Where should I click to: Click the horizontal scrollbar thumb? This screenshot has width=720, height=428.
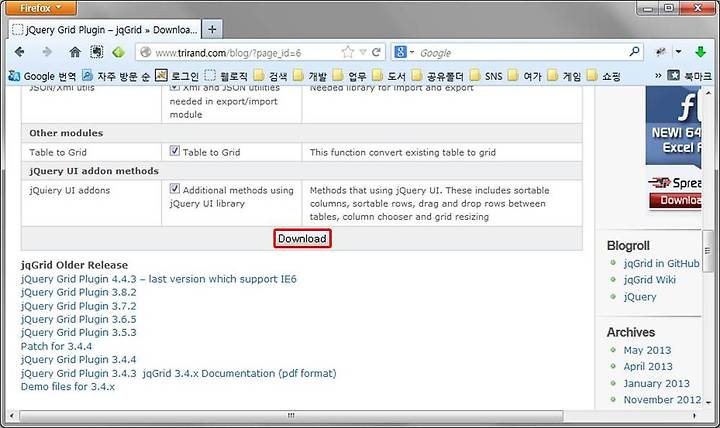pyautogui.click(x=291, y=416)
